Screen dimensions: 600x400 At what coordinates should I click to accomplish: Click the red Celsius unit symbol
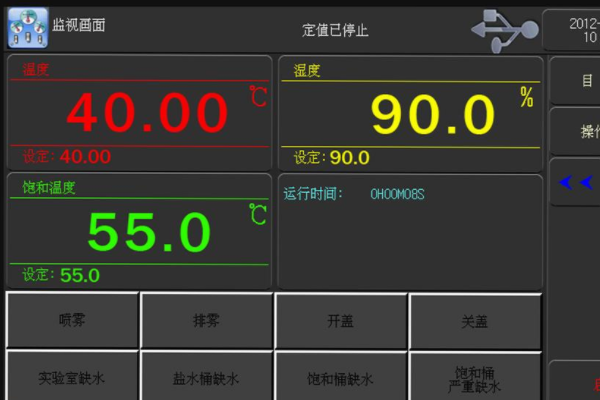(x=259, y=97)
